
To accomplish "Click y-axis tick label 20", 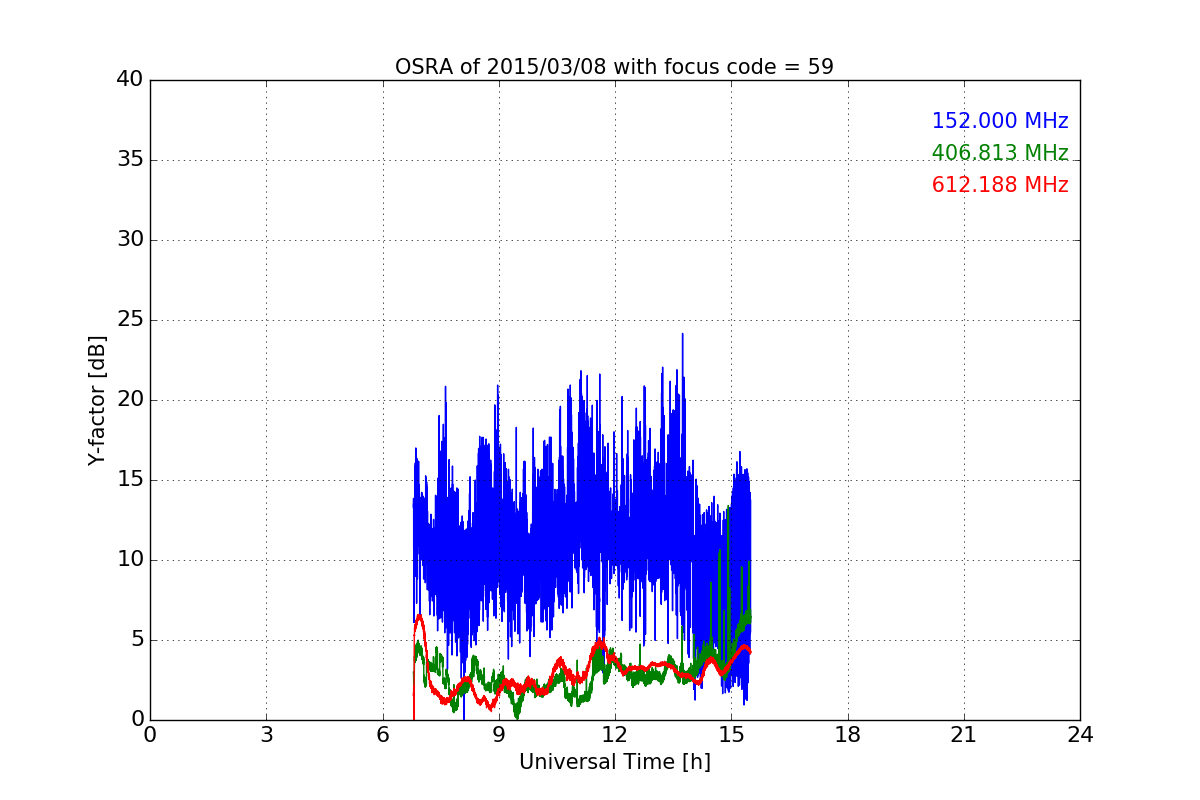I will tap(130, 400).
